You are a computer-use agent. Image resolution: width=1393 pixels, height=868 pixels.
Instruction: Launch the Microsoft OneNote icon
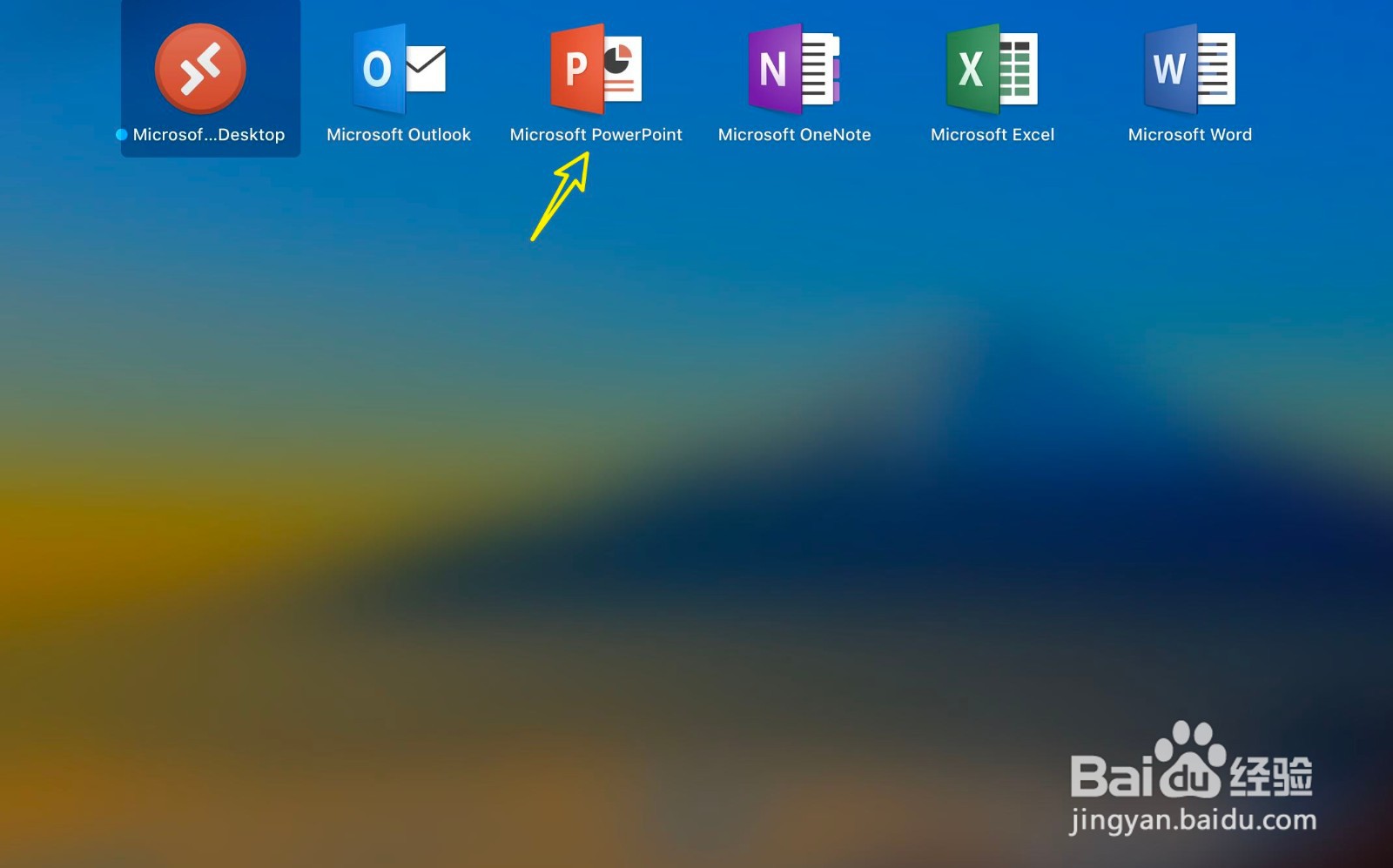tap(794, 69)
